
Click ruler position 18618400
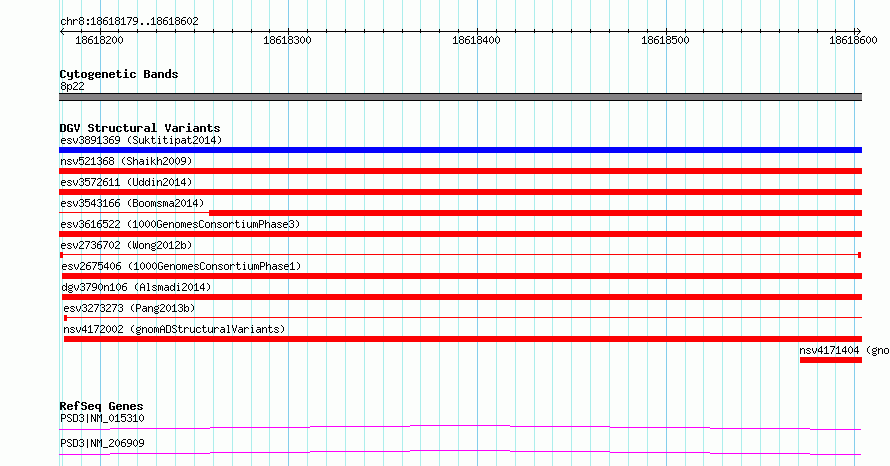(476, 40)
